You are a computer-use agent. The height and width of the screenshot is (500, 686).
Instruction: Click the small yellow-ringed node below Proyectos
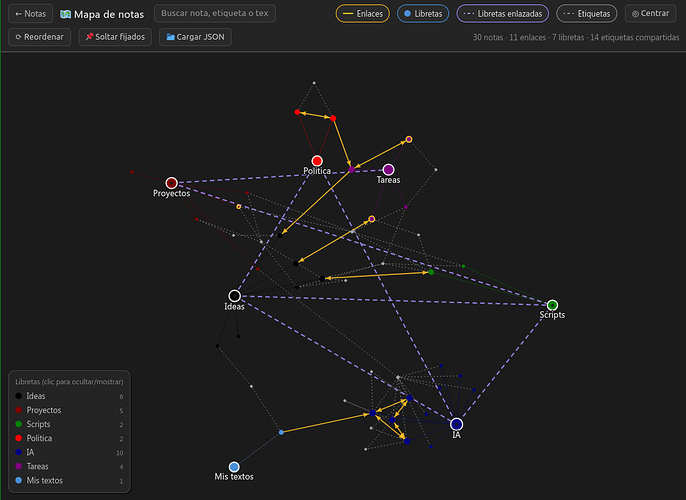click(x=238, y=206)
